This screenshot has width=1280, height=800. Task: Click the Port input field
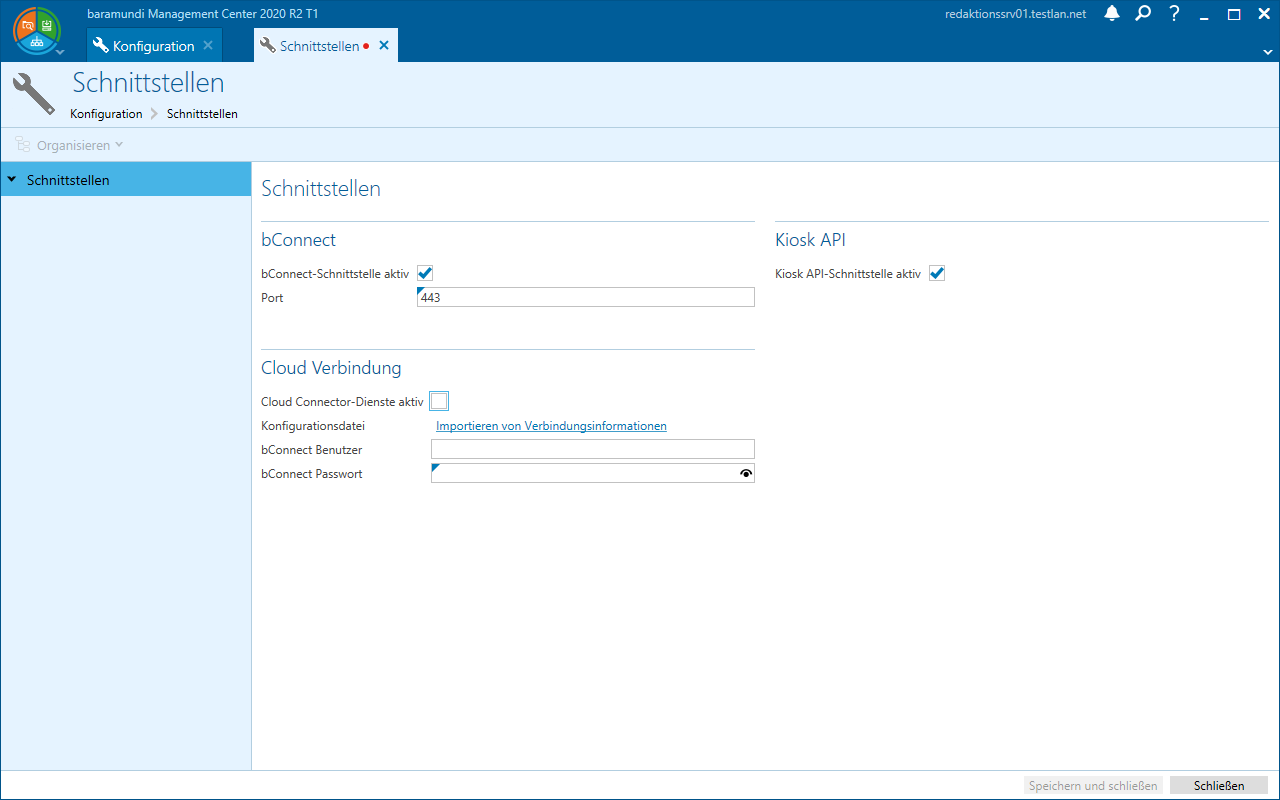click(x=585, y=297)
